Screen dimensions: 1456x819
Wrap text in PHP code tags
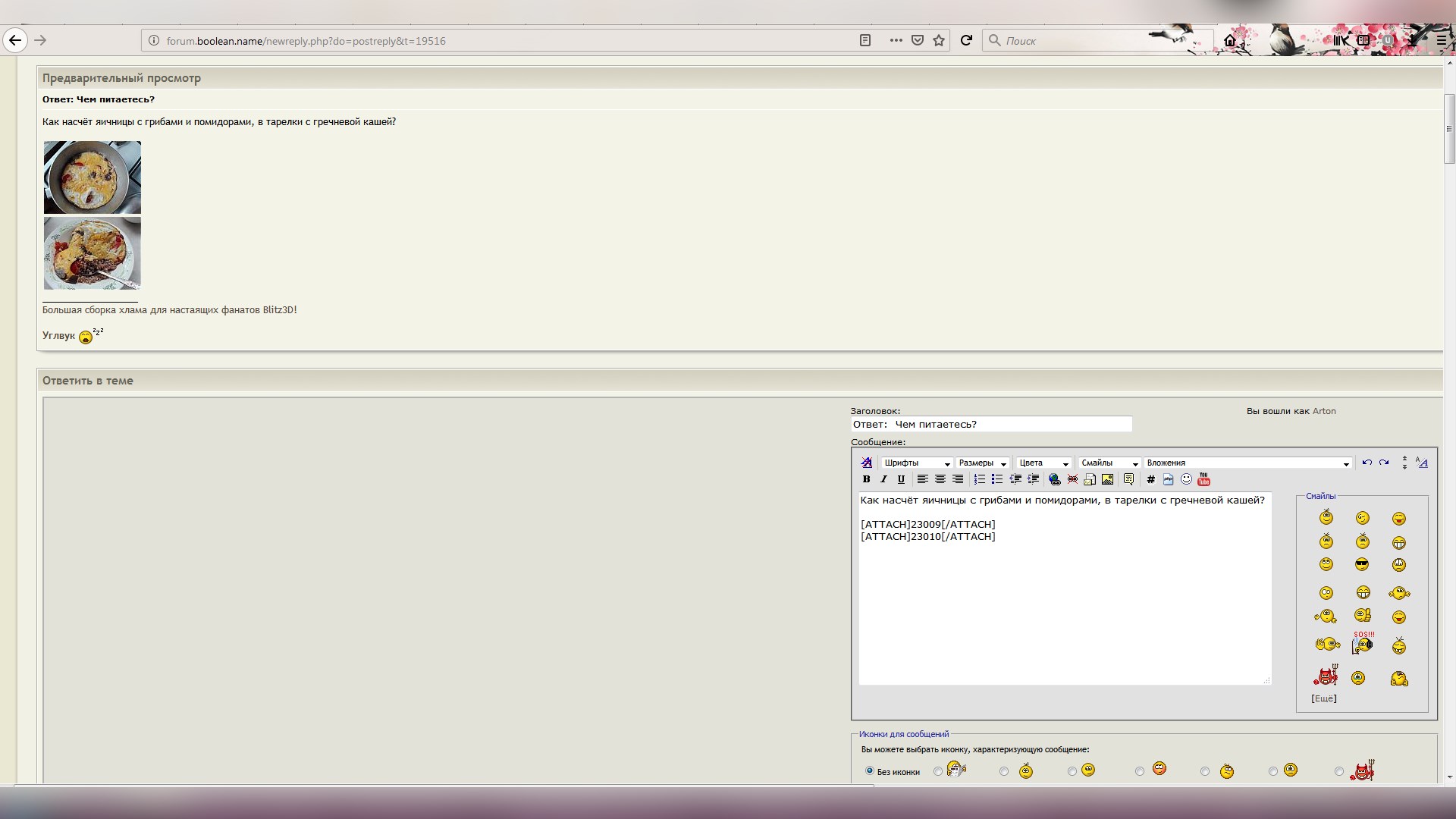click(1168, 479)
